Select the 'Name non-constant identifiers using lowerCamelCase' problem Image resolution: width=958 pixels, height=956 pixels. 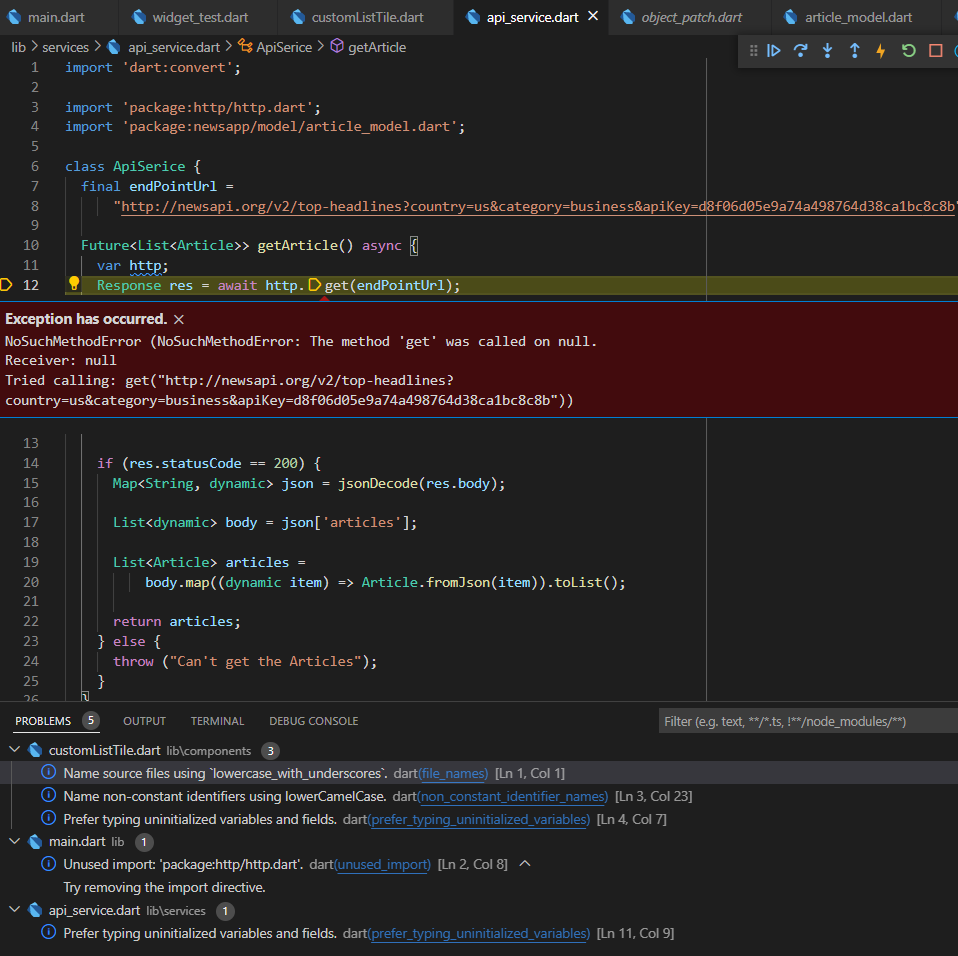(x=479, y=797)
